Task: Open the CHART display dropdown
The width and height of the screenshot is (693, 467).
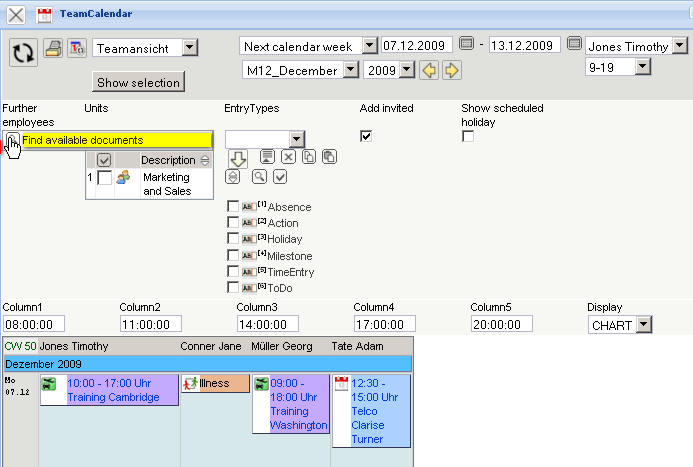Action: tap(643, 325)
